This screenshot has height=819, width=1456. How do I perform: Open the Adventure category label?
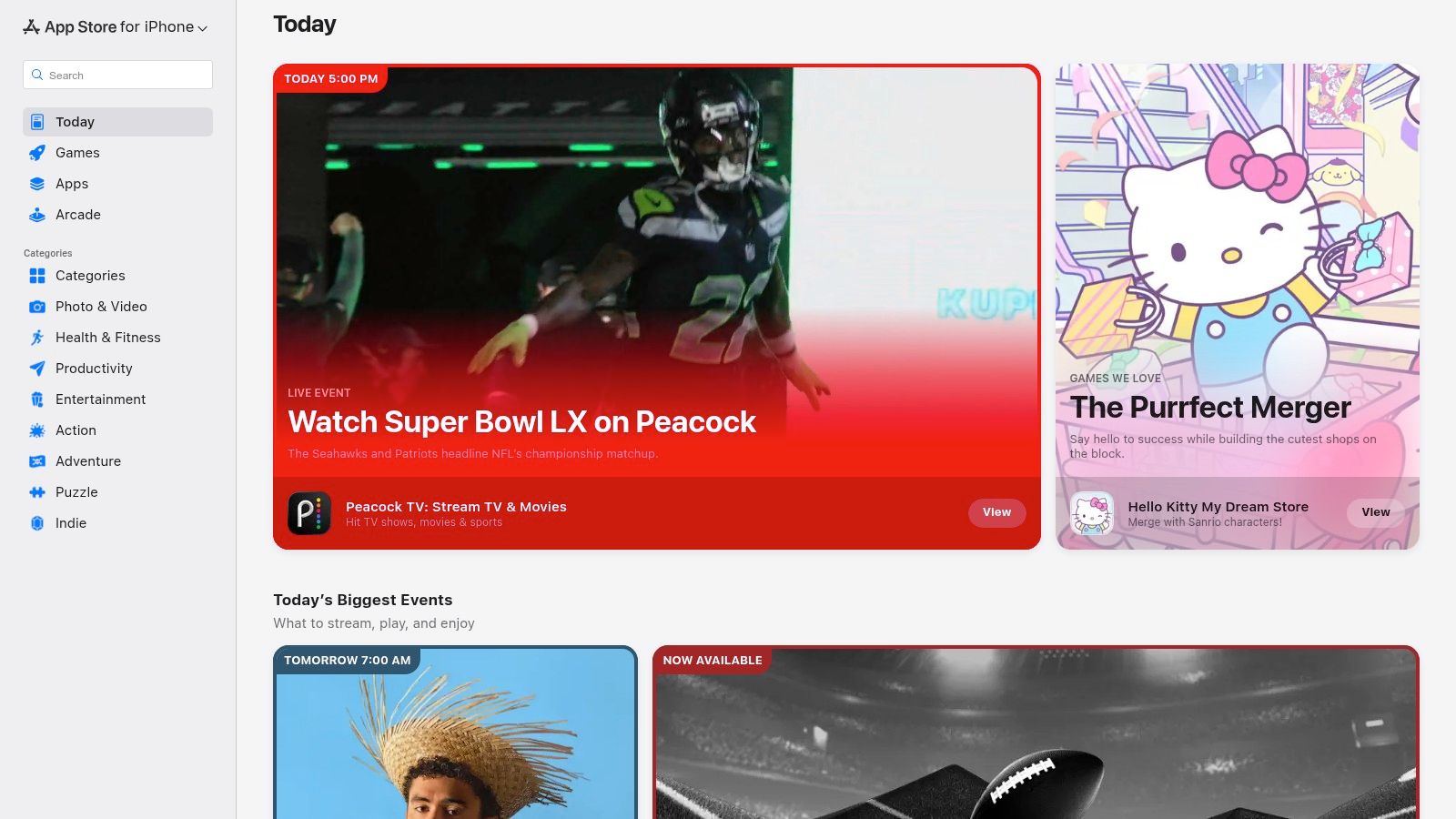pyautogui.click(x=88, y=461)
